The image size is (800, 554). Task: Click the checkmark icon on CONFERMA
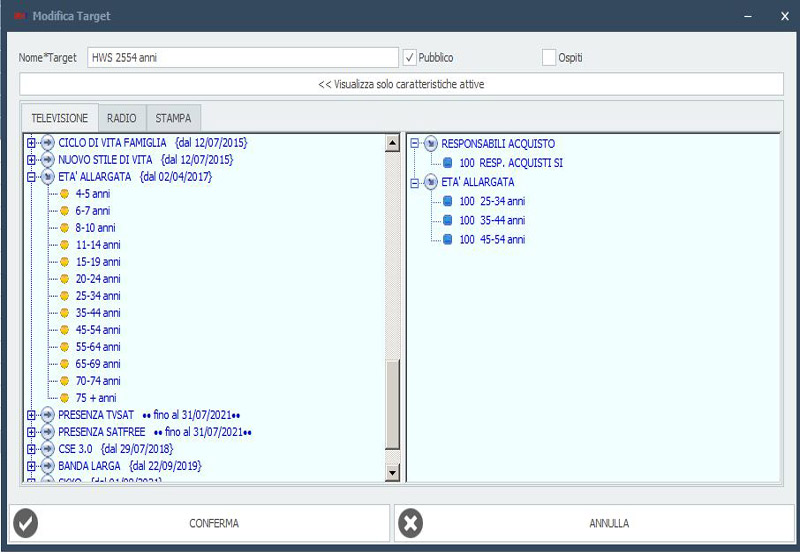26,523
